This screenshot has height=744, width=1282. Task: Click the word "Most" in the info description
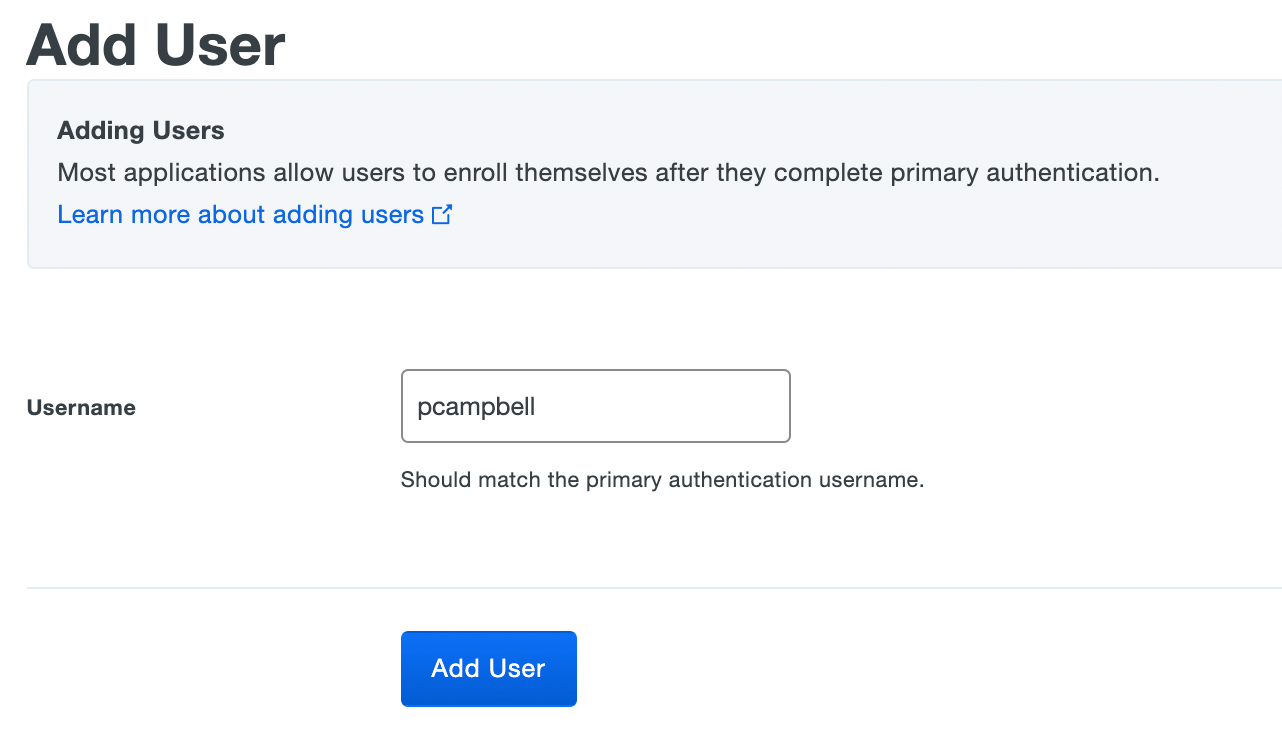click(82, 172)
